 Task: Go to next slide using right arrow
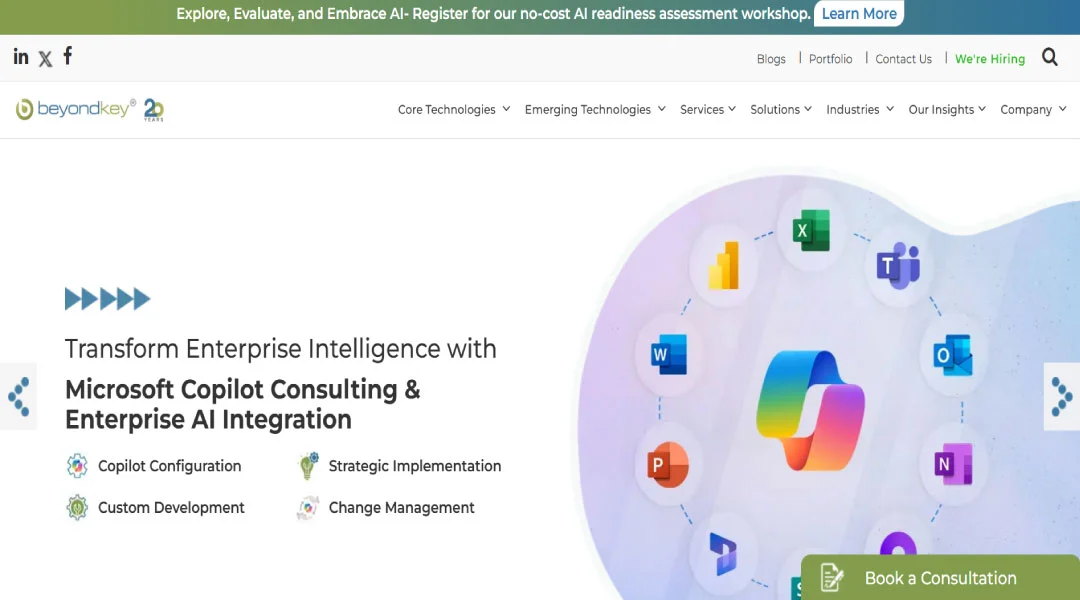click(1061, 397)
